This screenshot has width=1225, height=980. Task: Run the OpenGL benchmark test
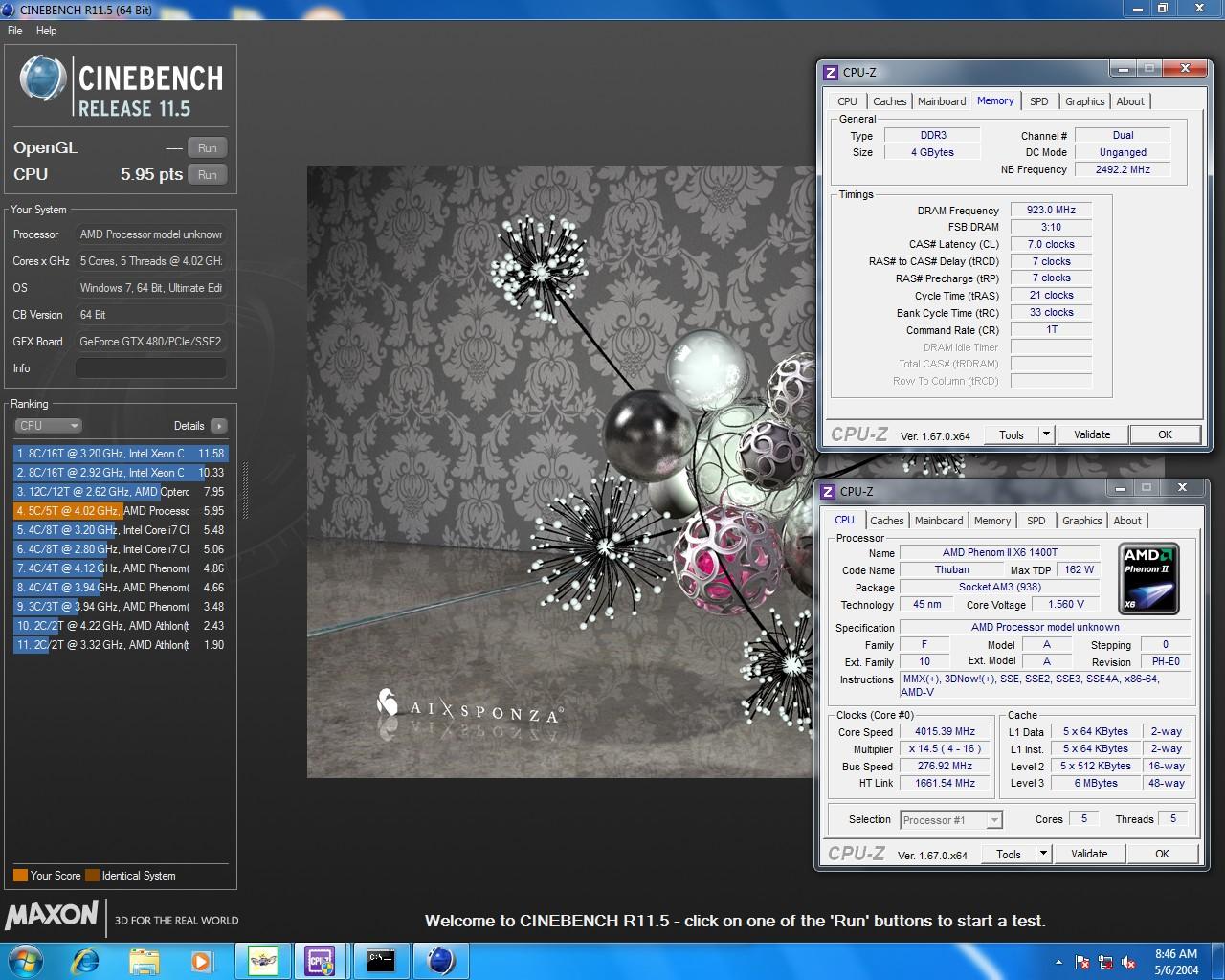click(208, 148)
